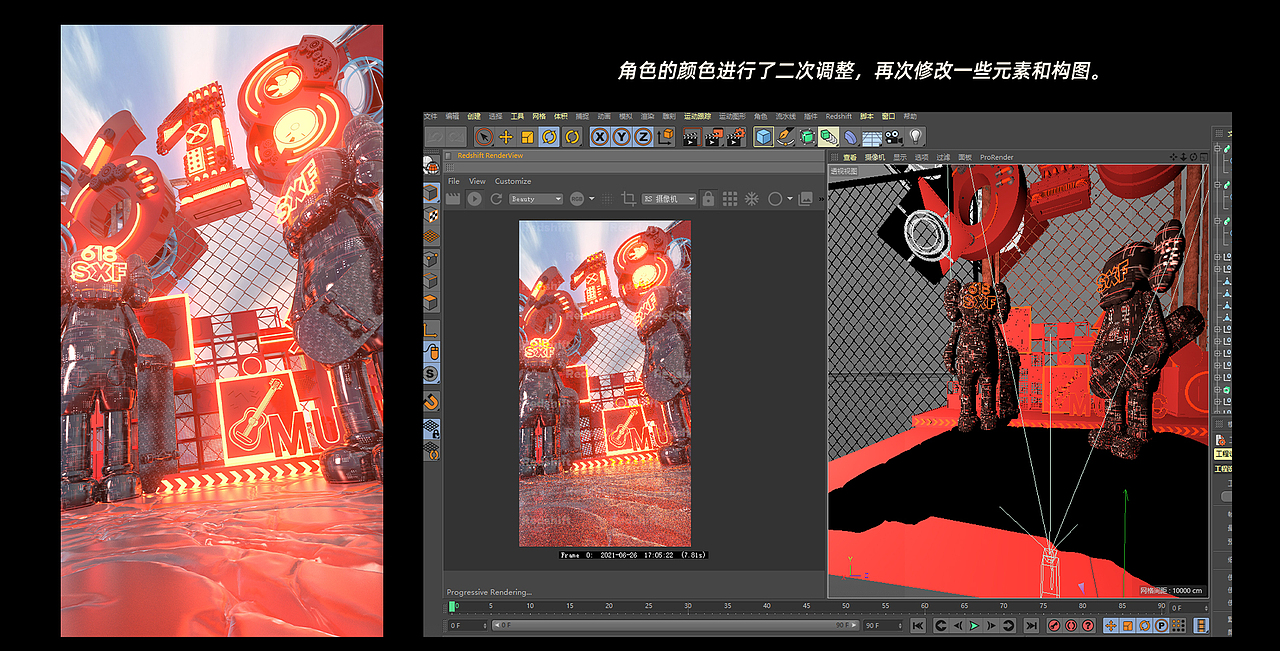Screen dimensions: 1280x651
Task: Open the Subdivision Surface generator icon
Action: pyautogui.click(x=807, y=137)
